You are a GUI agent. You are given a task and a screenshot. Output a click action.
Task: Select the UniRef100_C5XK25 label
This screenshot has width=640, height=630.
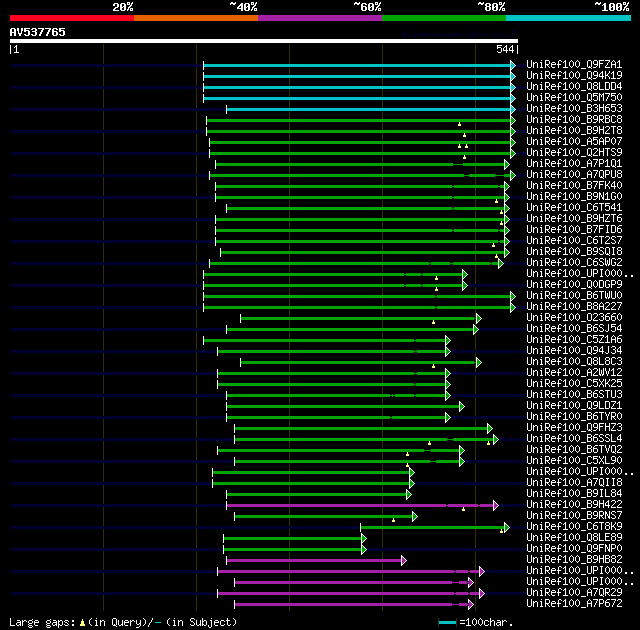click(x=574, y=384)
